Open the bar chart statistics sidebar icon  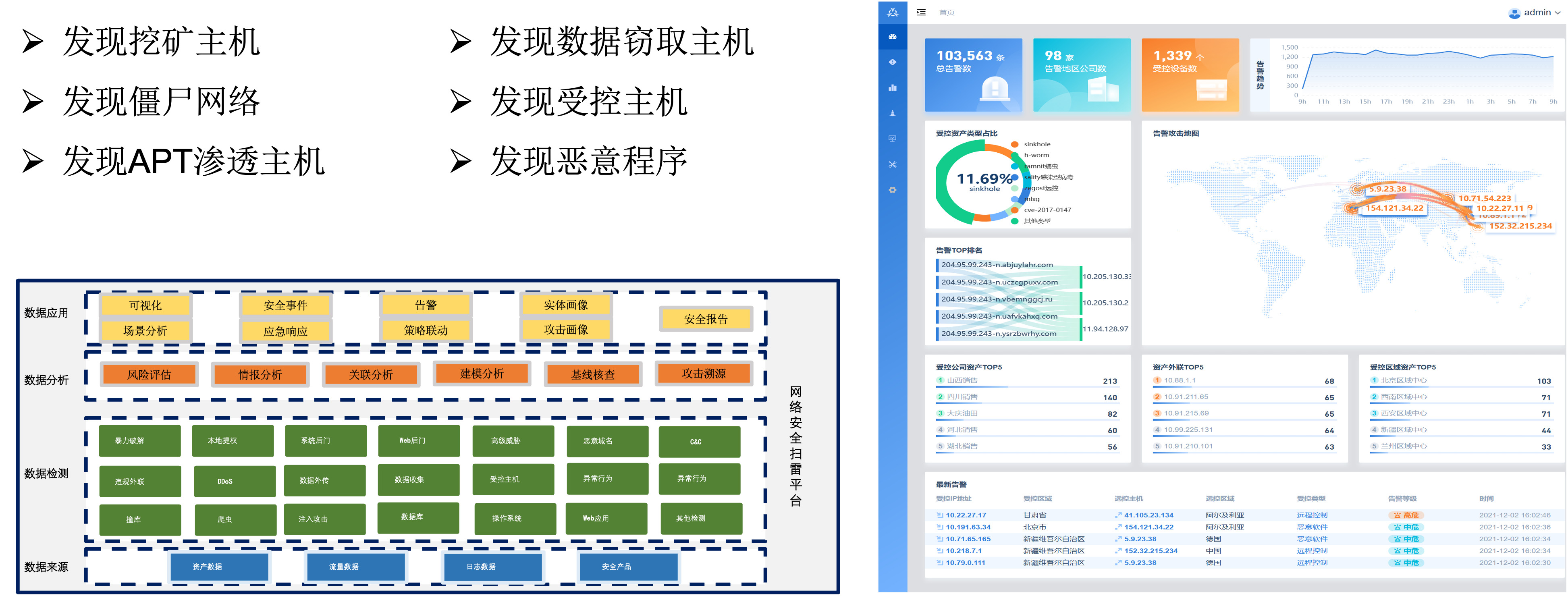coord(892,87)
